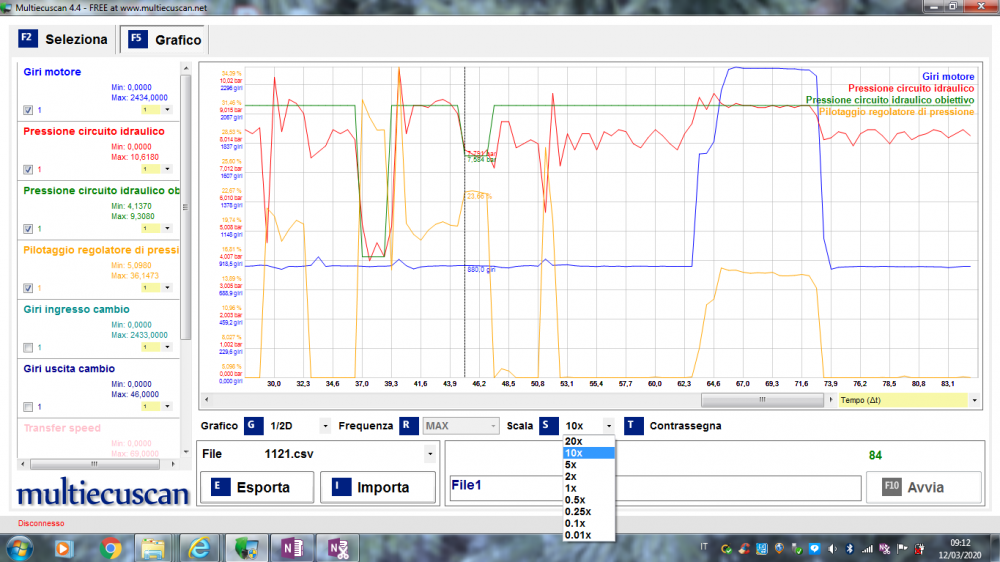The height and width of the screenshot is (562, 1000).
Task: Open the first OneNote taskbar icon
Action: point(293,547)
